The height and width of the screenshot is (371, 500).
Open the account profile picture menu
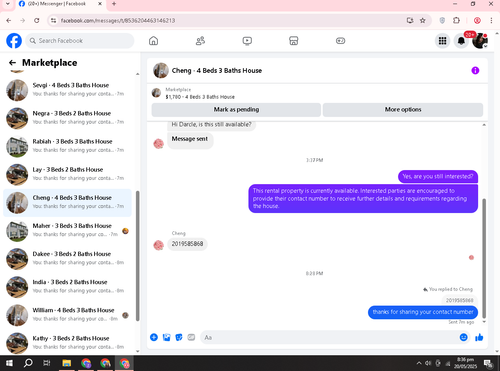tap(480, 41)
